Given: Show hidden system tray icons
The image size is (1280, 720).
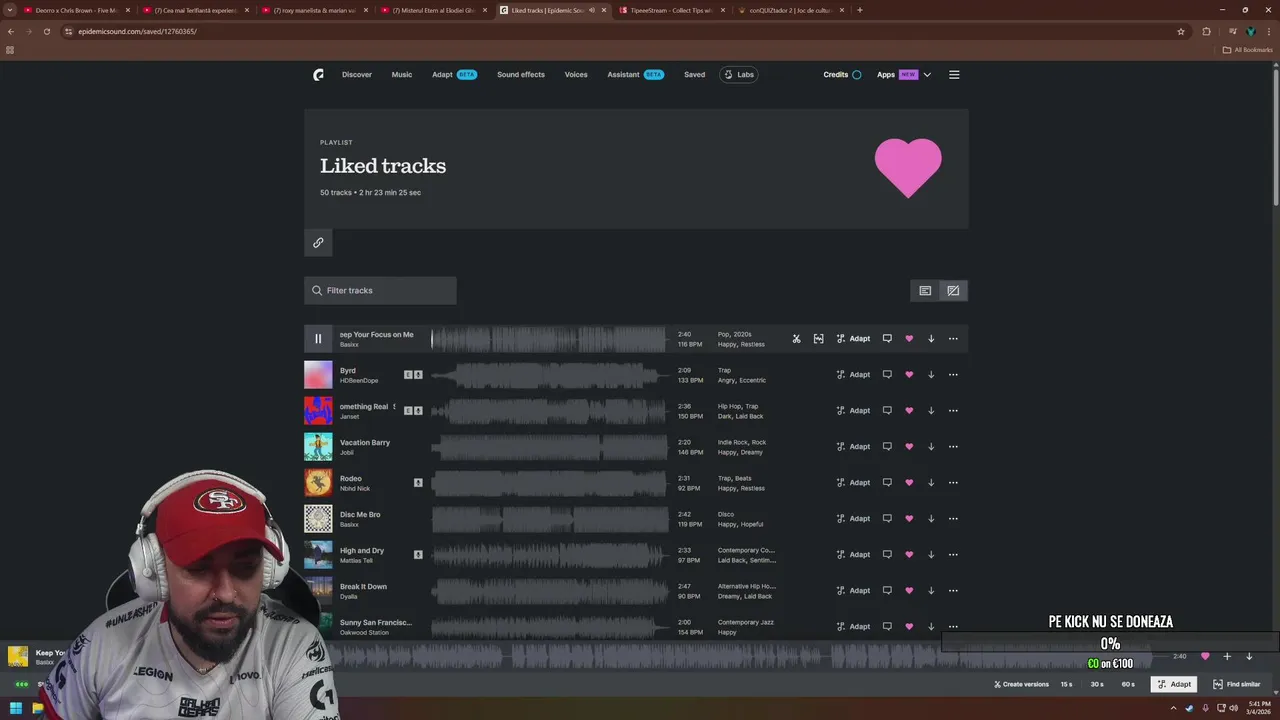Looking at the screenshot, I should (x=1176, y=709).
